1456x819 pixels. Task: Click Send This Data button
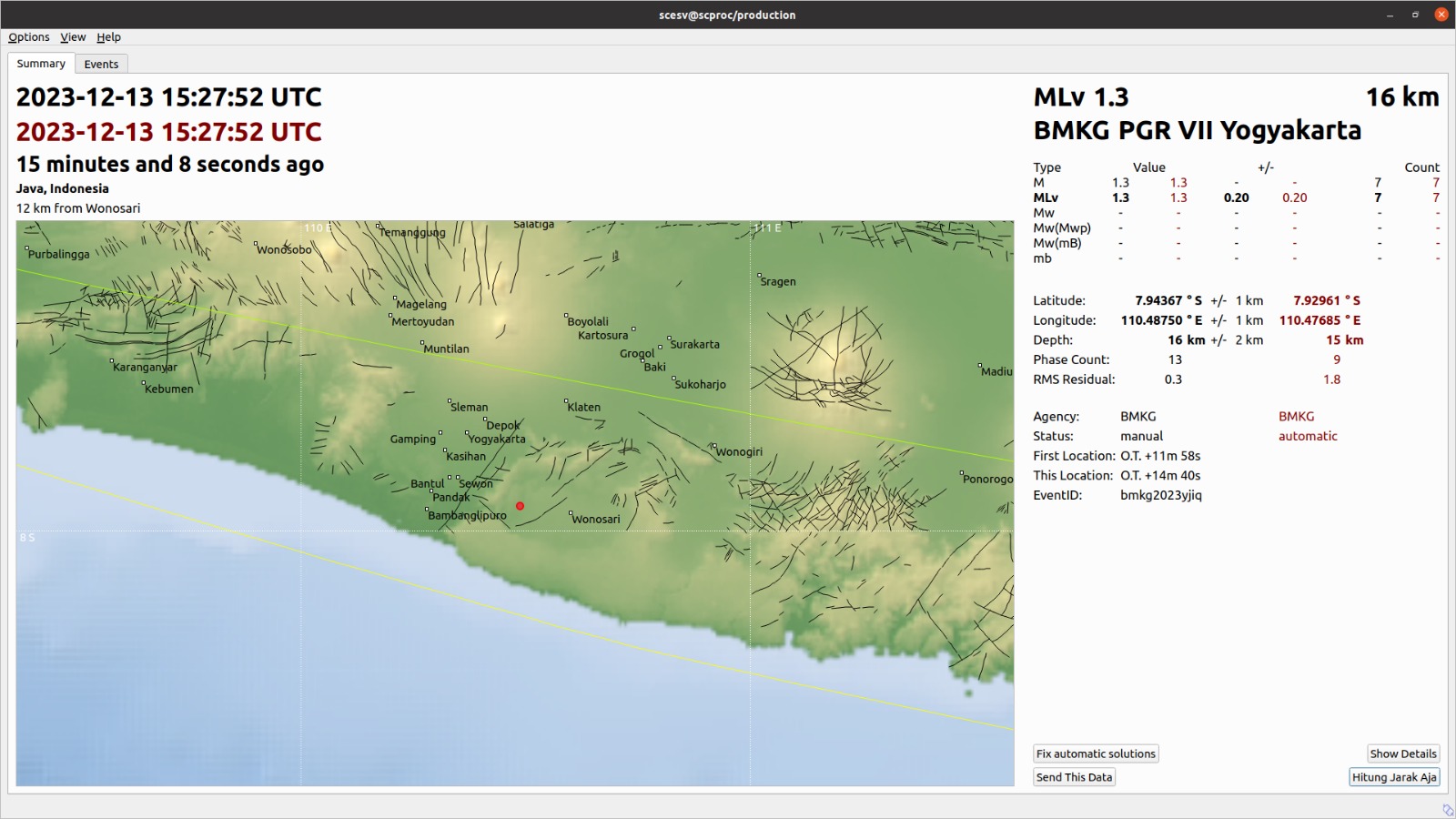coord(1074,777)
